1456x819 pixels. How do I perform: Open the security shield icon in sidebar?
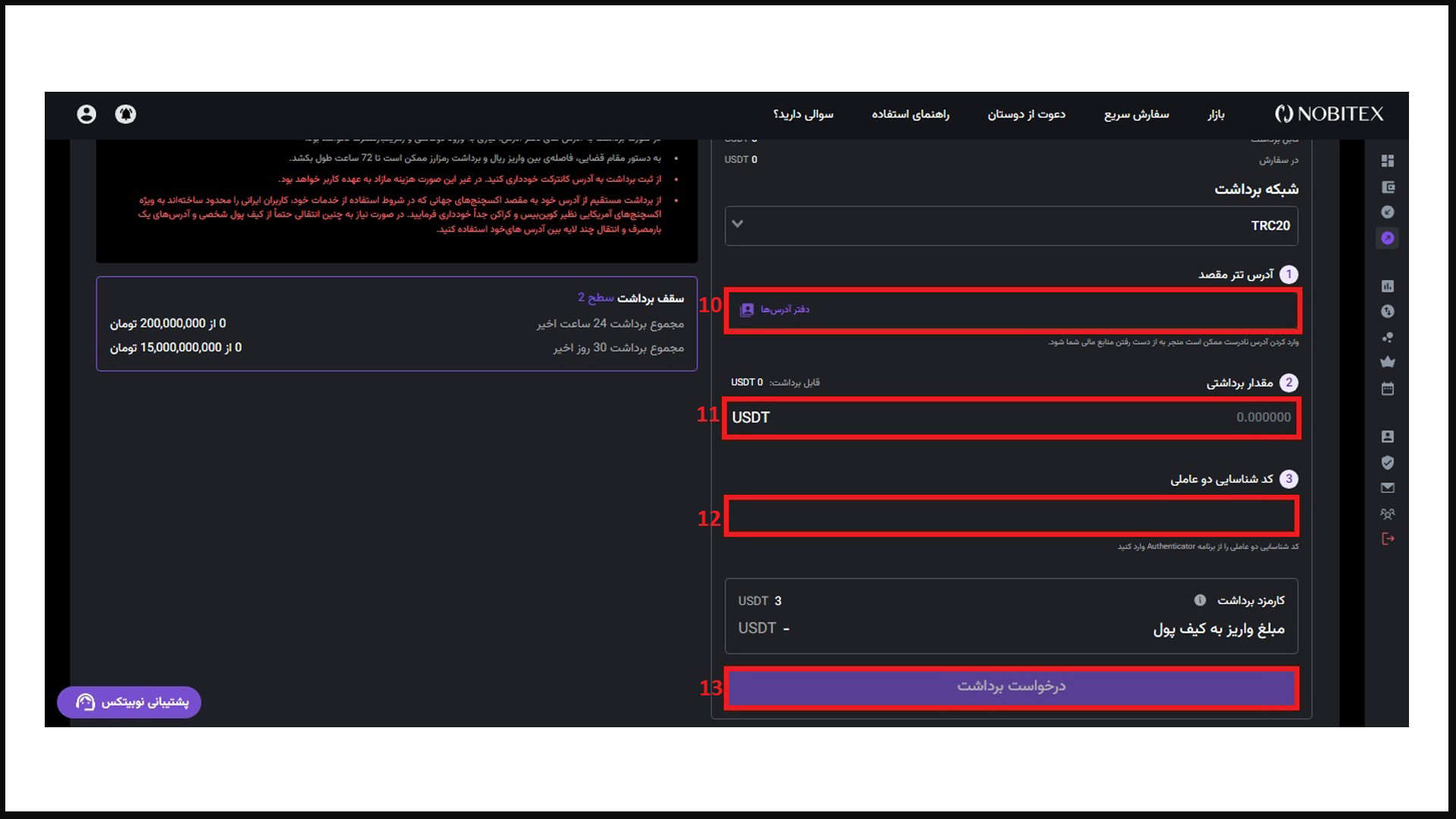point(1388,463)
